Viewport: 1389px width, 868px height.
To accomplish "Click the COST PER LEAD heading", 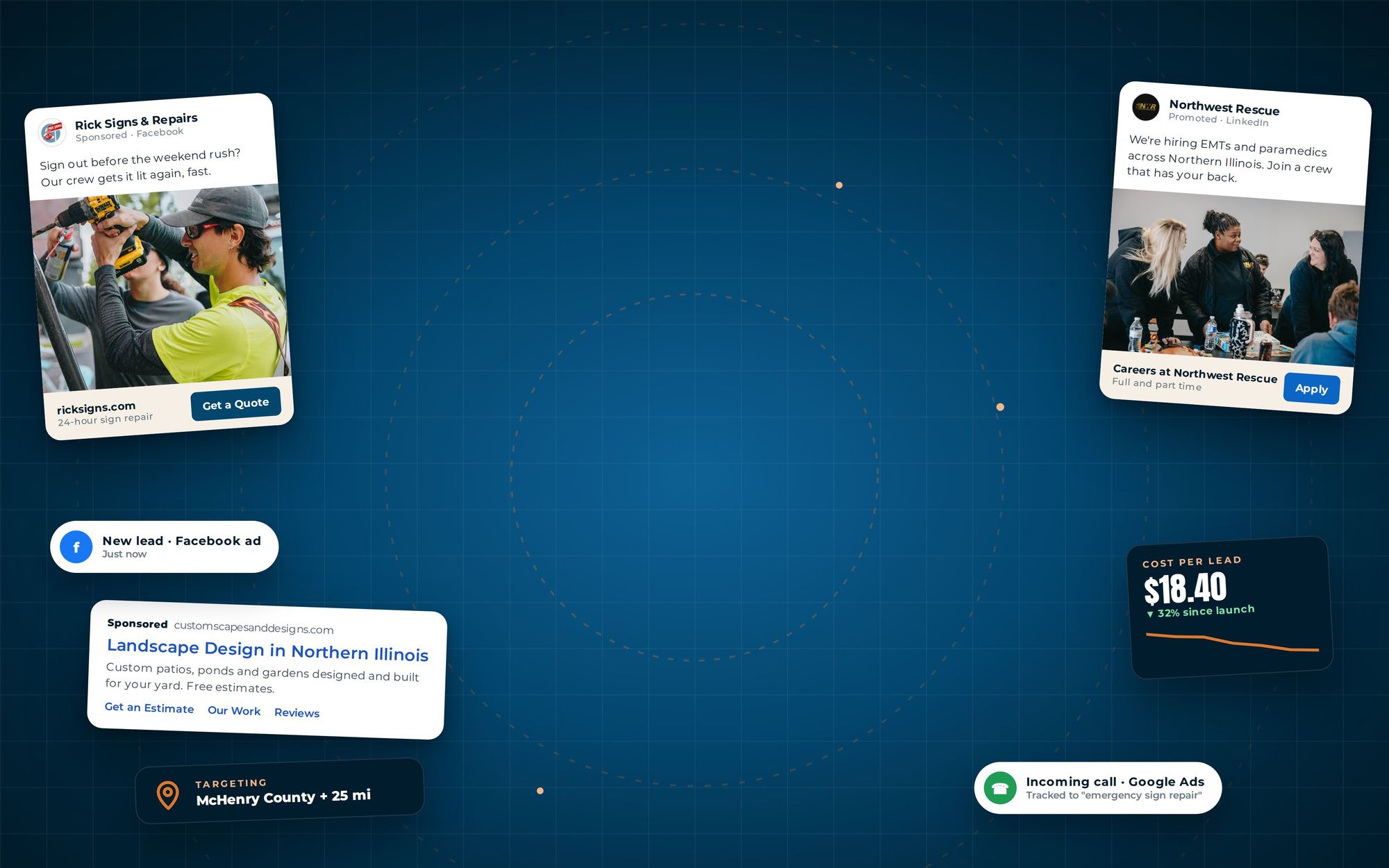I will coord(1192,562).
